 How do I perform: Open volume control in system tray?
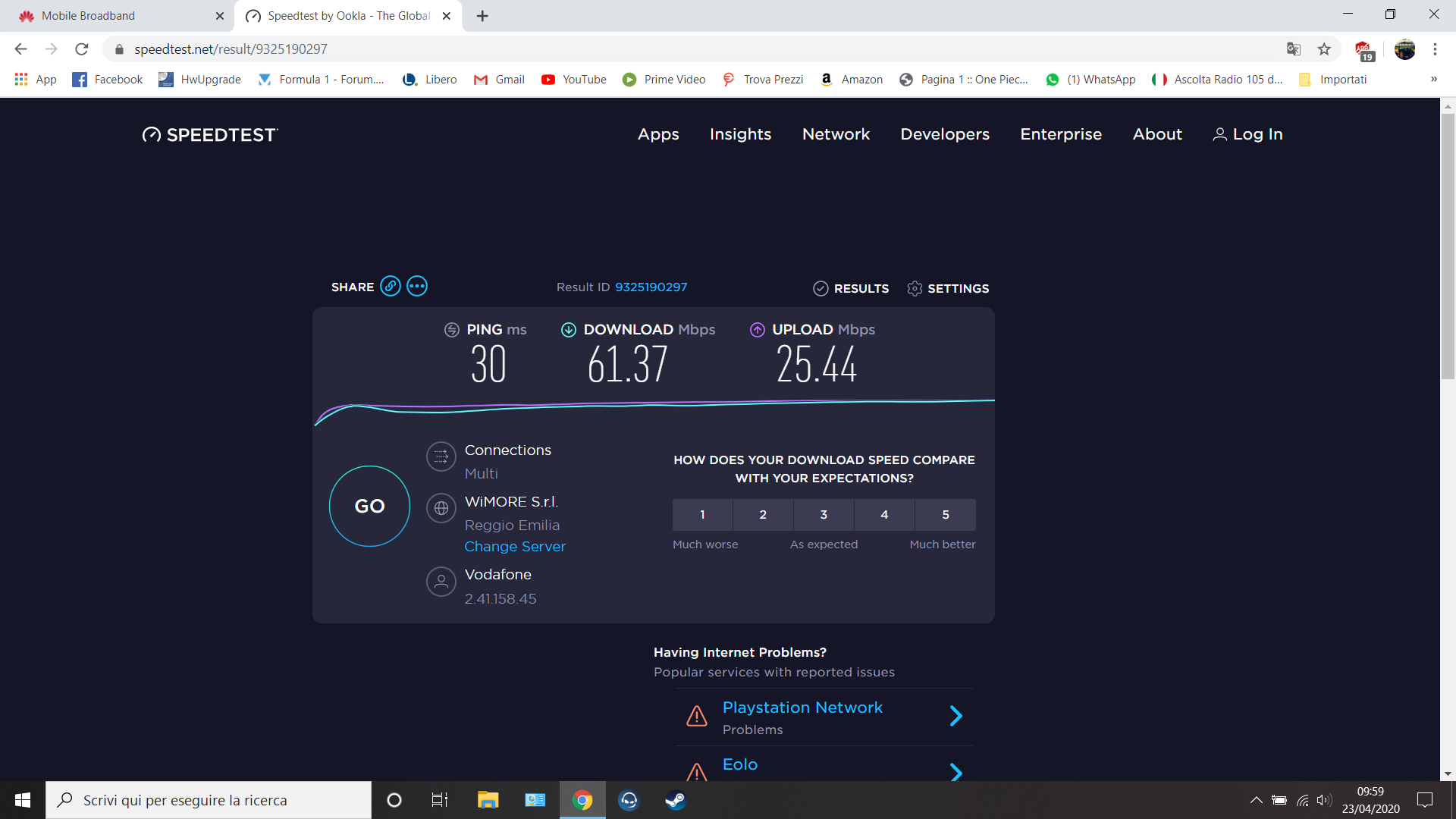click(1324, 800)
